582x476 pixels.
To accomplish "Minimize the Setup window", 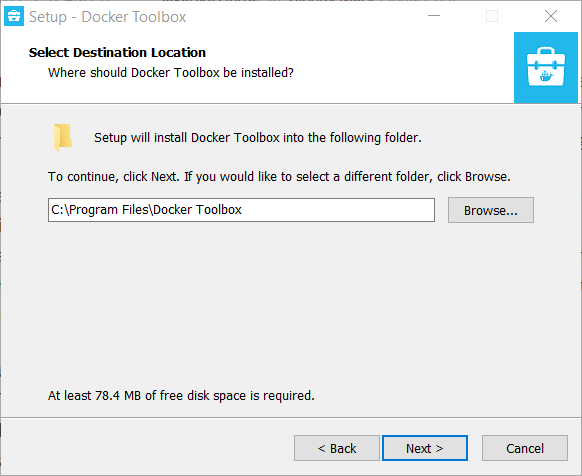I will (434, 16).
